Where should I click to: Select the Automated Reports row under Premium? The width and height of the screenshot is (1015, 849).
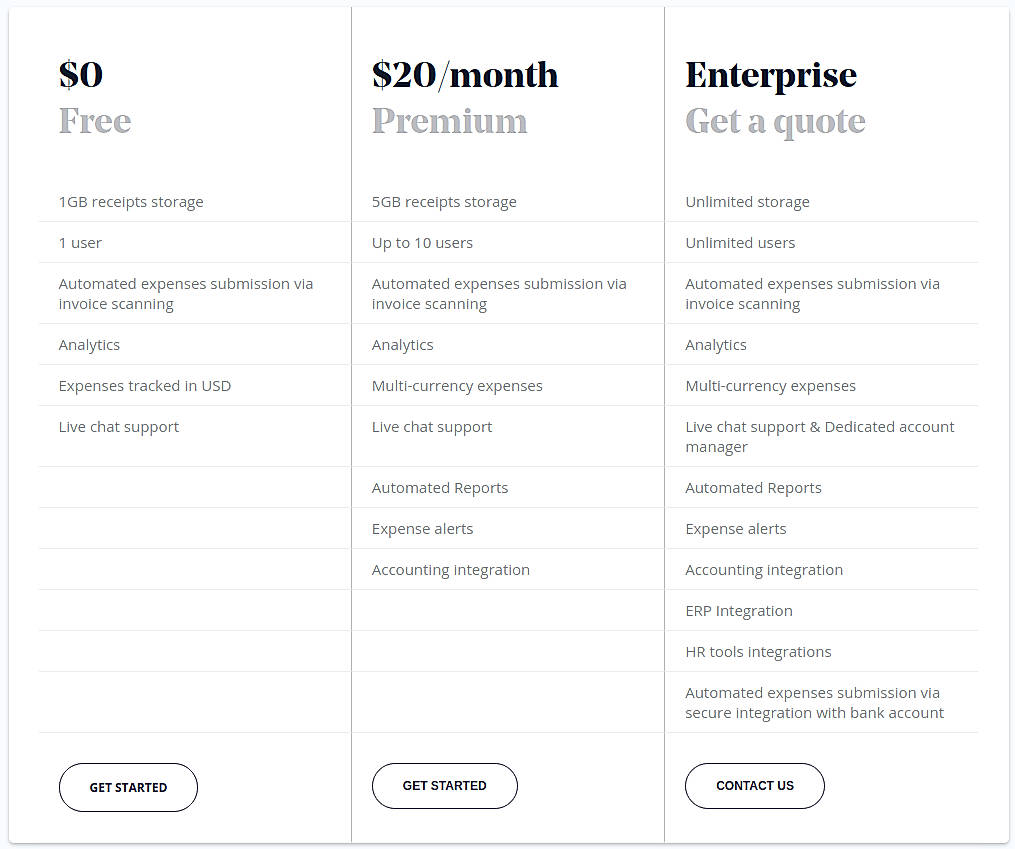tap(440, 487)
